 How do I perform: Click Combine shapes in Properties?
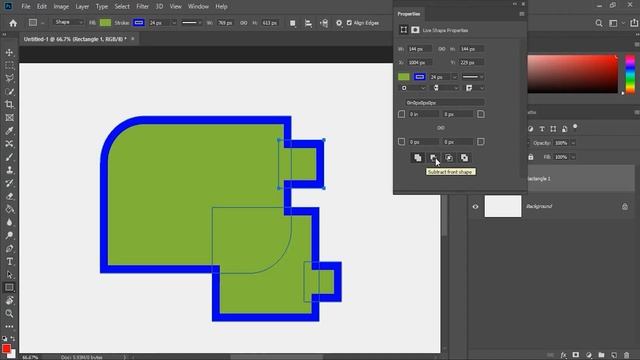(x=418, y=158)
